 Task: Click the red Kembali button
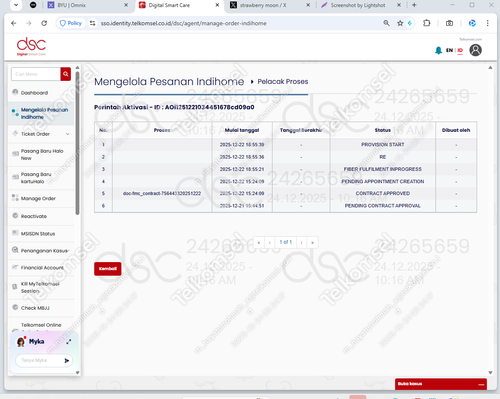pos(108,269)
